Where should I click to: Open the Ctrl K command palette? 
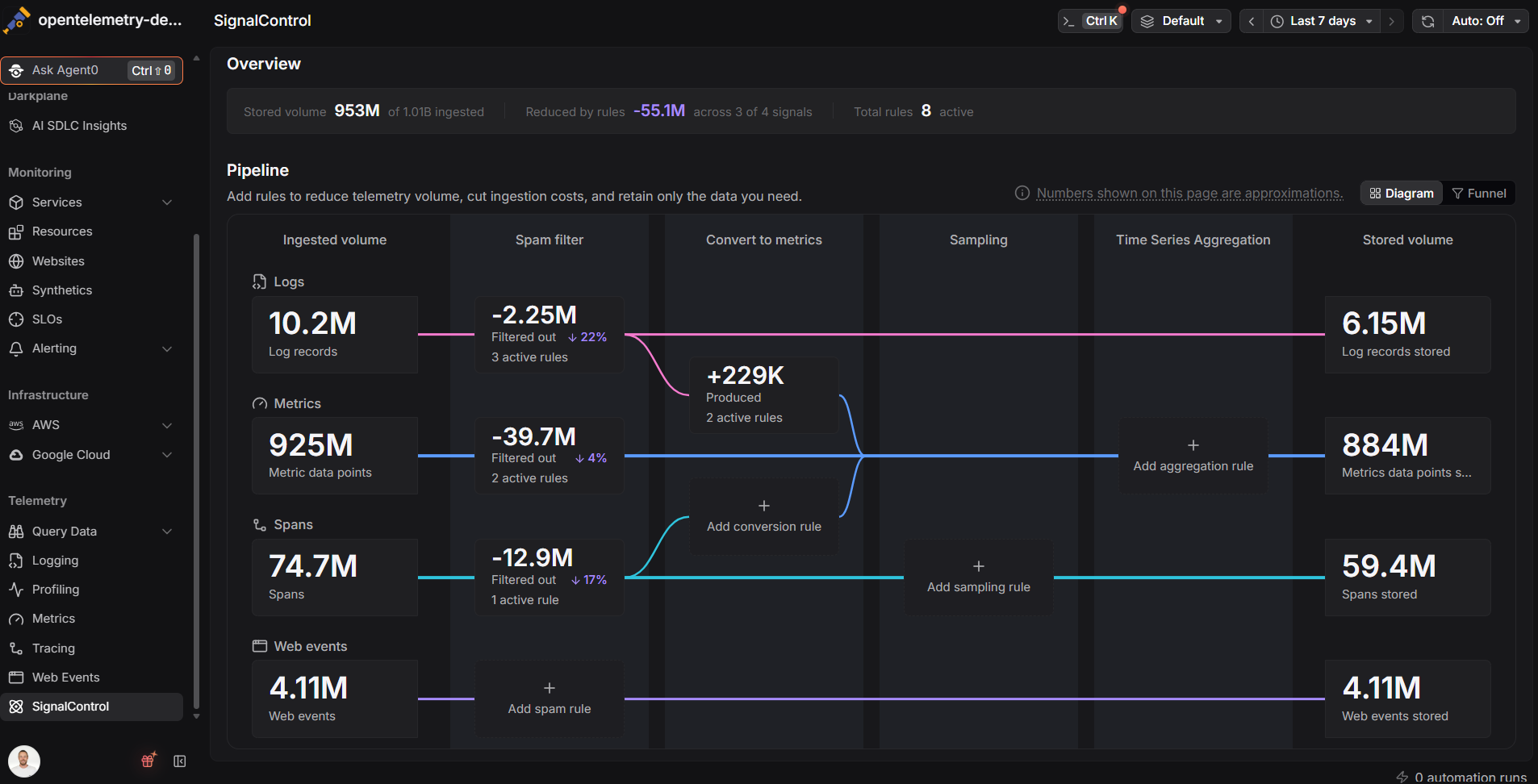coord(1091,21)
